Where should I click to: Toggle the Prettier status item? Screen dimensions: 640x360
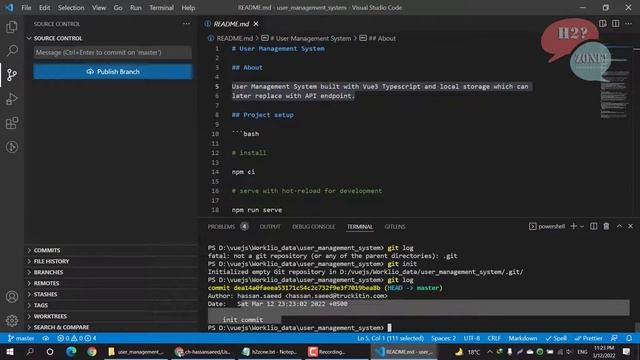589,338
